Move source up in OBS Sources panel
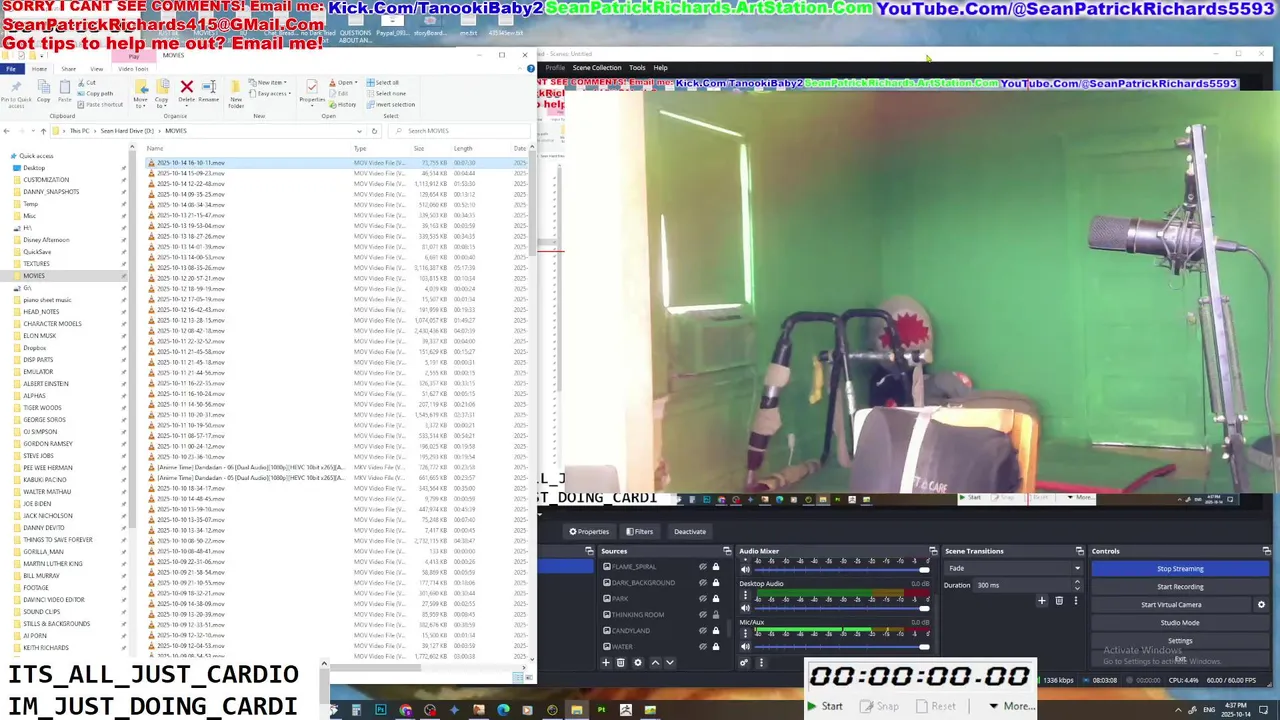The image size is (1280, 720). 656,662
